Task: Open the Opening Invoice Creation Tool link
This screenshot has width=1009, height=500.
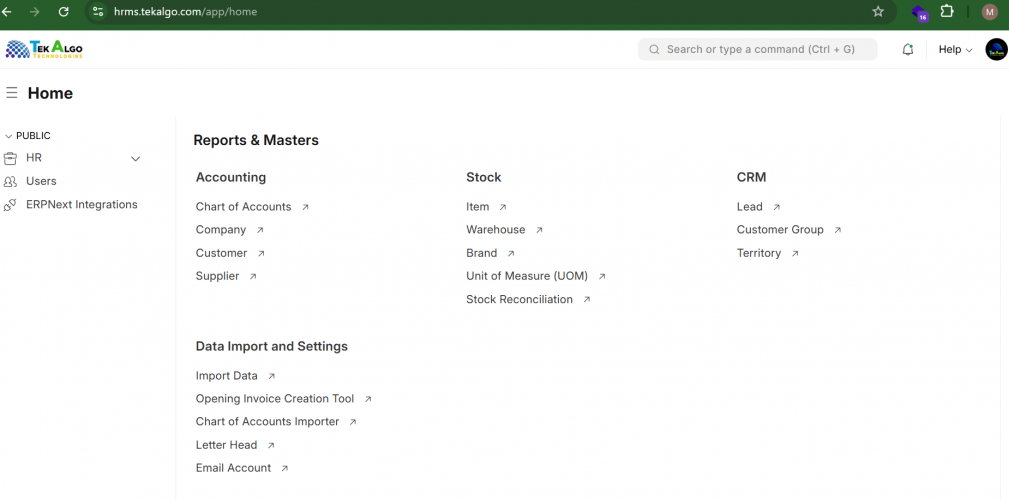Action: (275, 399)
